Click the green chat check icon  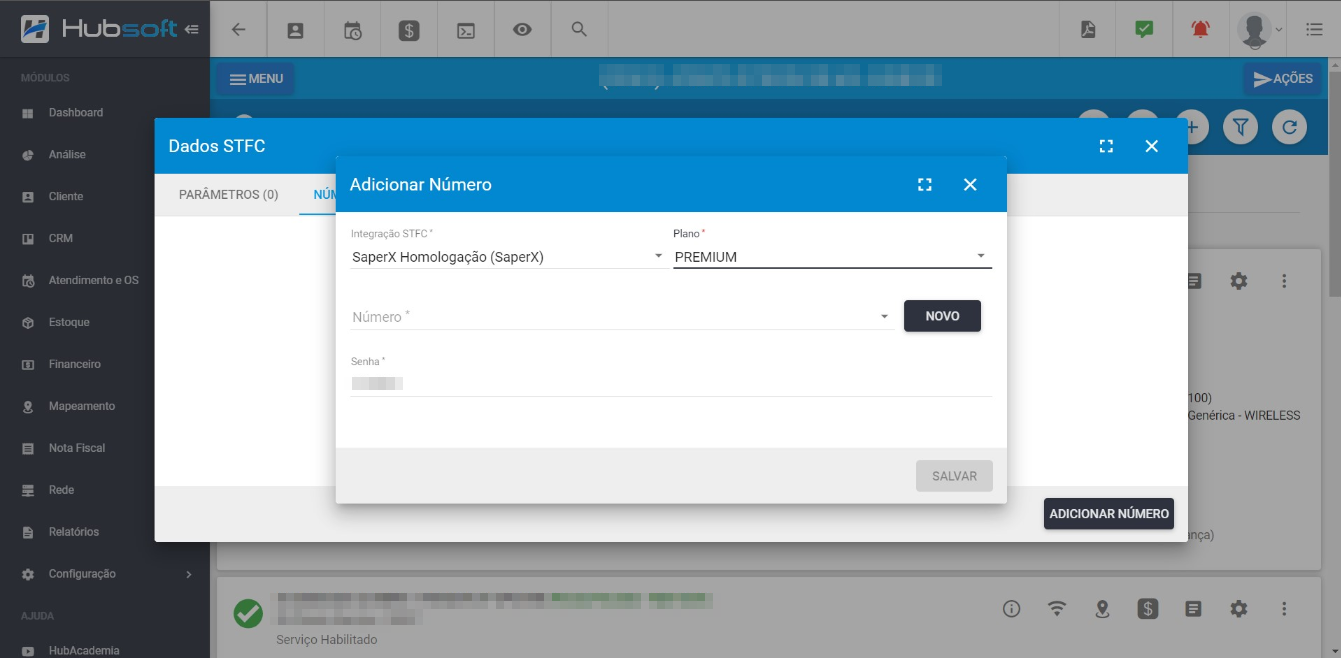(x=1144, y=30)
